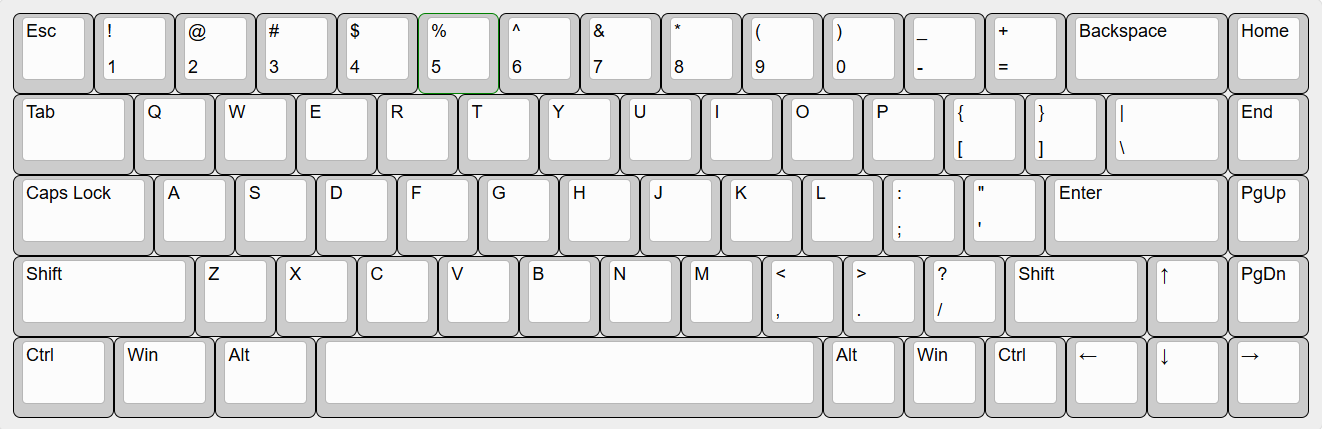Click the backslash pipe key

coord(1167,134)
